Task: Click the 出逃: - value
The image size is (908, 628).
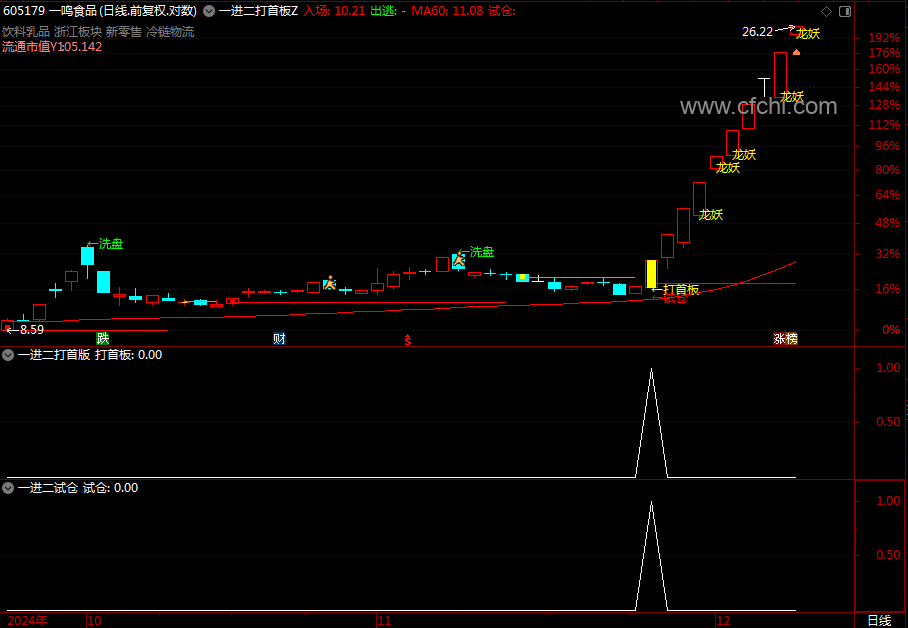Action: pyautogui.click(x=387, y=11)
